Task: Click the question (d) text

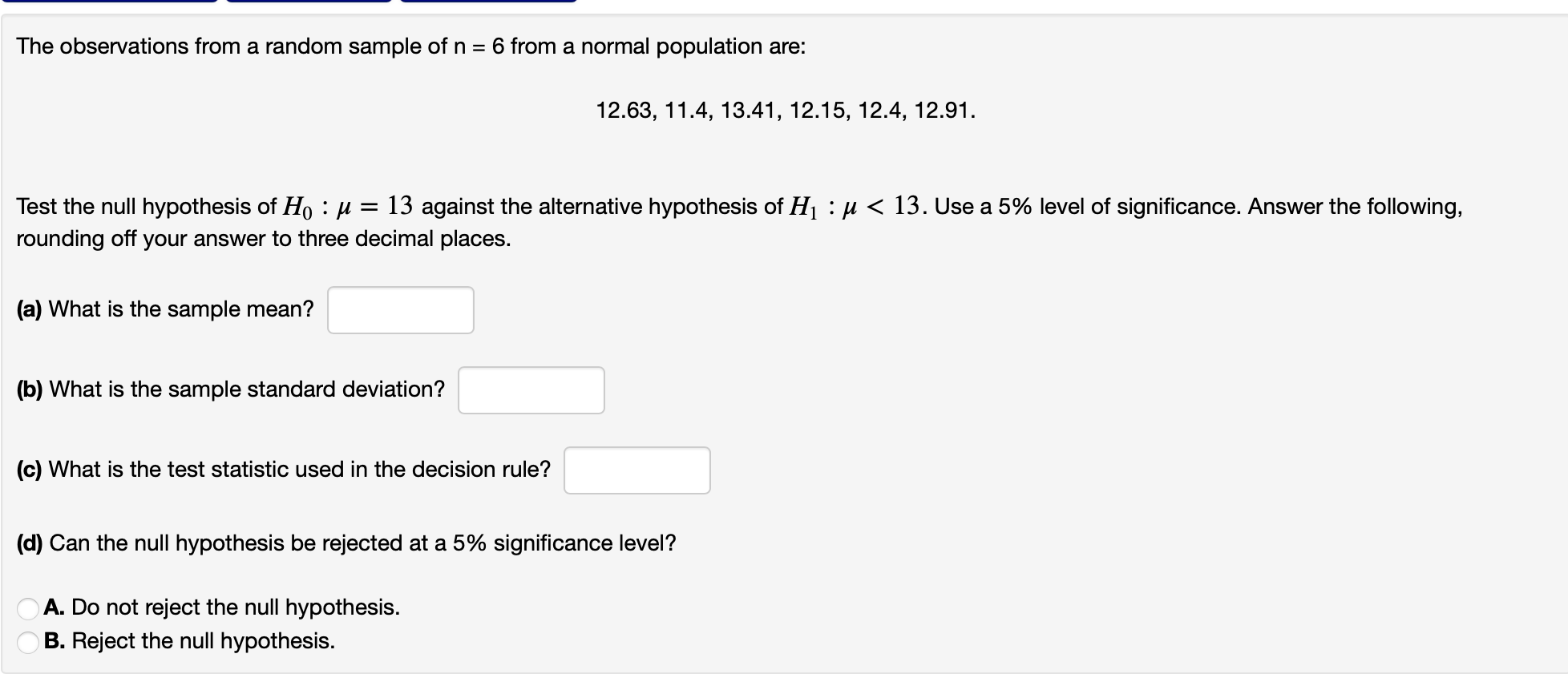Action: [345, 543]
